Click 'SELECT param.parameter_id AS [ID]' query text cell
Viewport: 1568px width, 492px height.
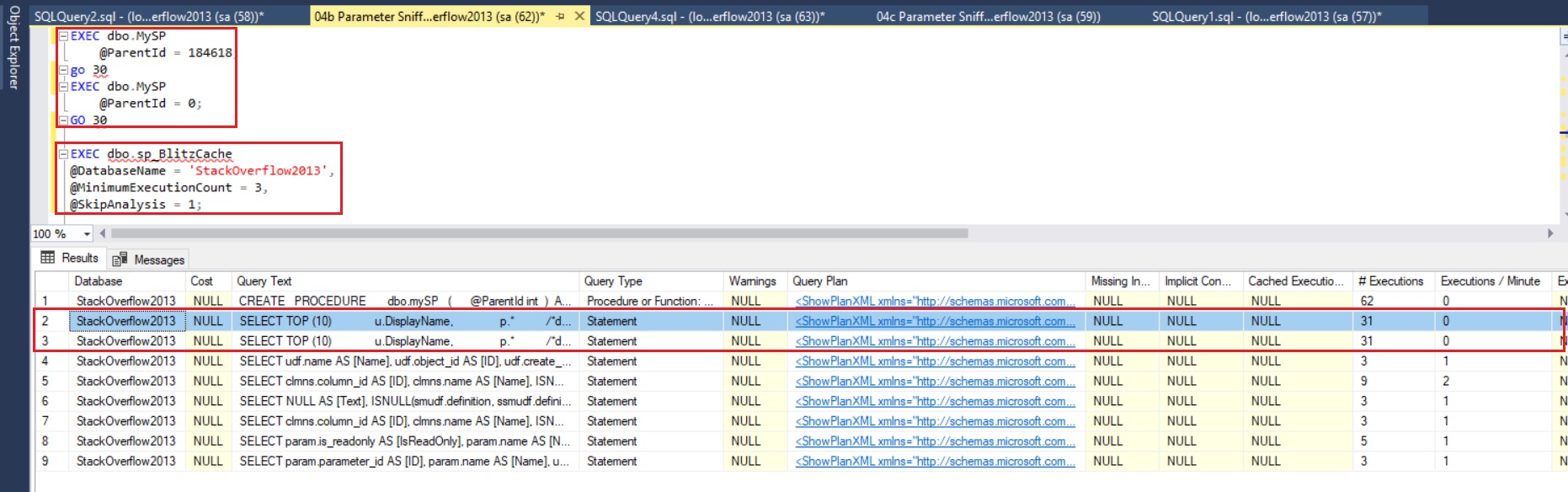[405, 462]
